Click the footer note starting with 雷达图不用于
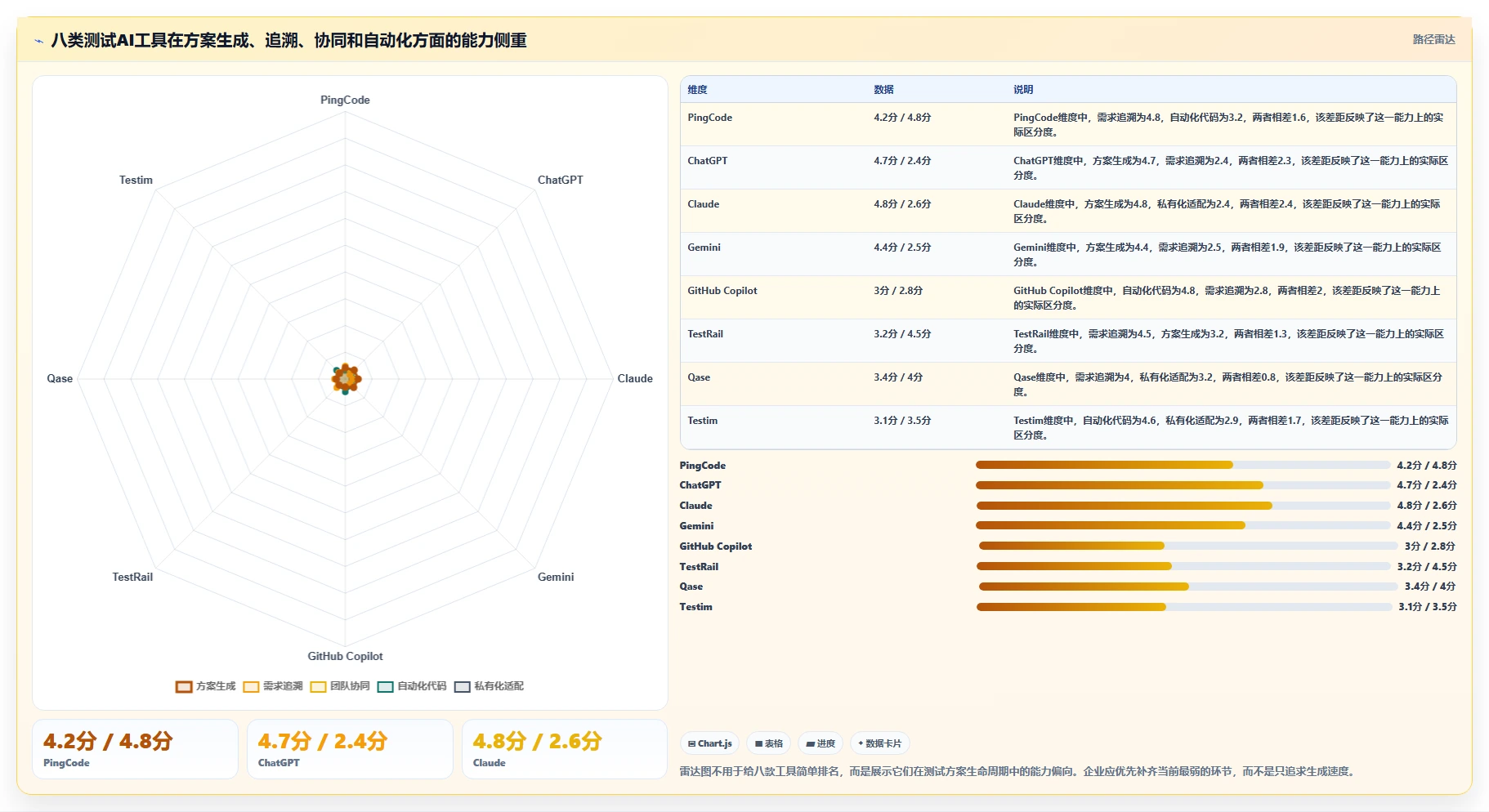The height and width of the screenshot is (812, 1489). point(1017,771)
